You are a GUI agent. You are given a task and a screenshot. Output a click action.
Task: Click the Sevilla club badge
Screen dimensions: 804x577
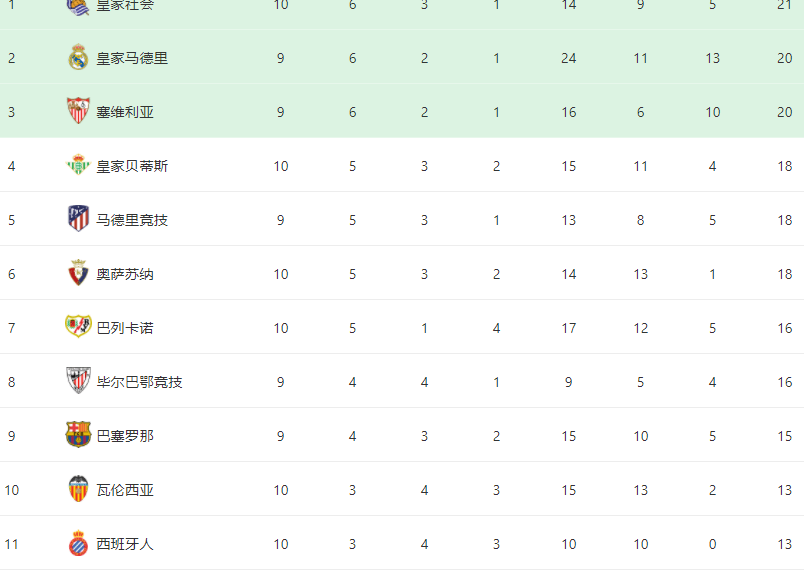click(x=78, y=111)
